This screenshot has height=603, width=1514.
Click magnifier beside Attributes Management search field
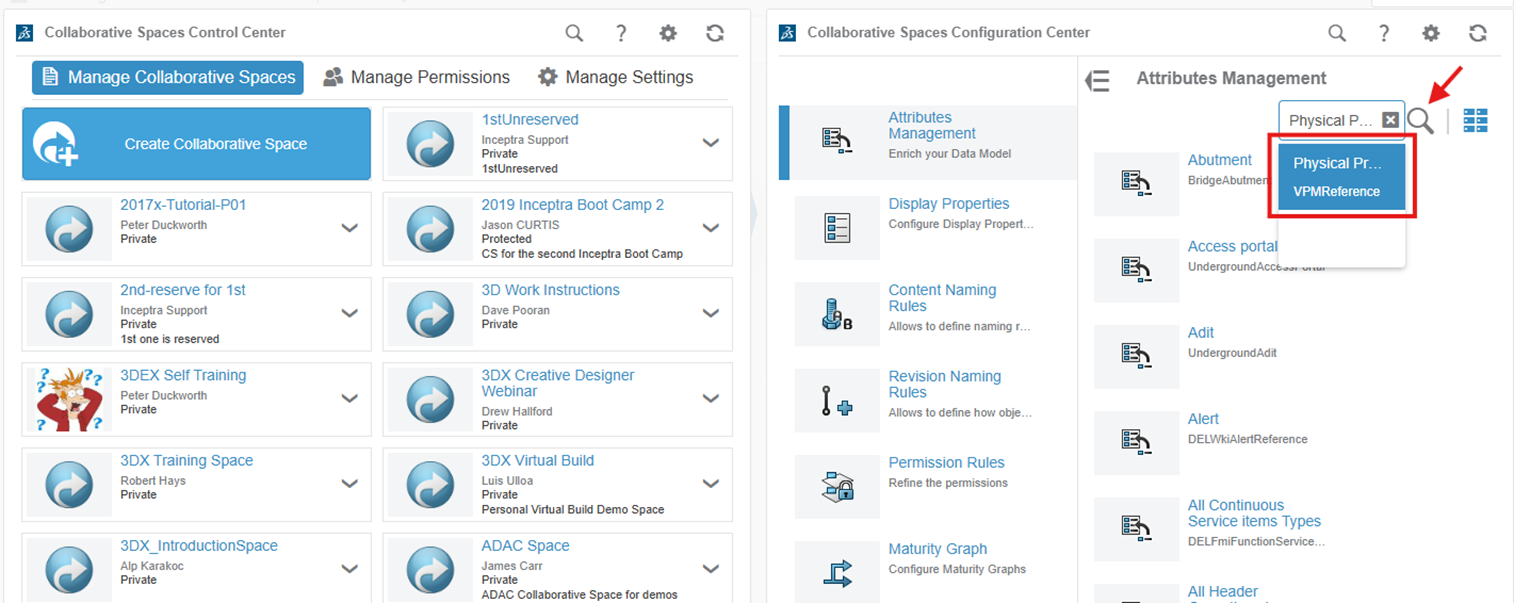point(1421,121)
